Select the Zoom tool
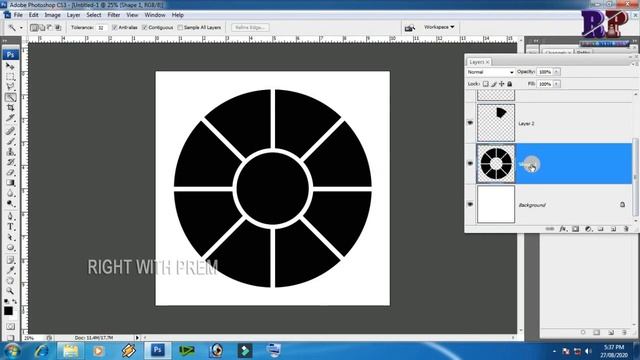 [x=10, y=291]
